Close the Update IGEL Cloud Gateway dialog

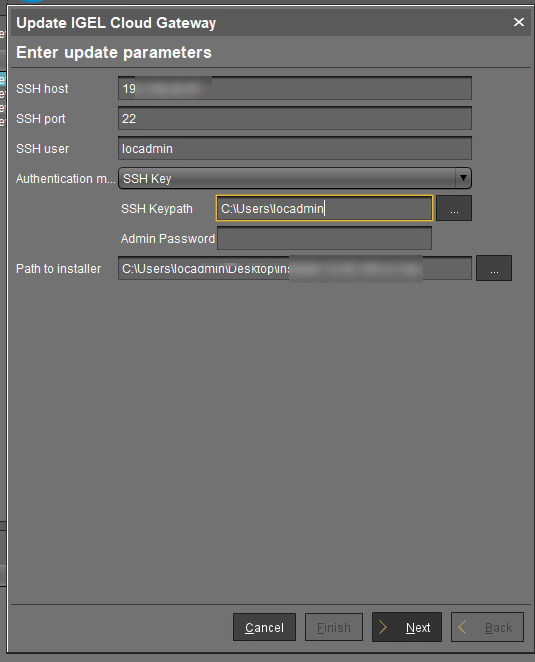[x=519, y=22]
